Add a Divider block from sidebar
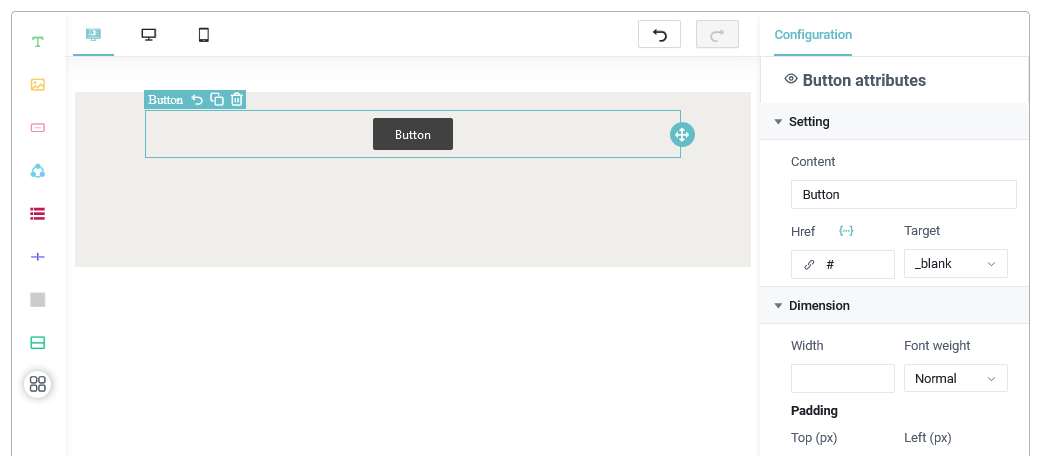Image resolution: width=1043 pixels, height=456 pixels. click(38, 257)
